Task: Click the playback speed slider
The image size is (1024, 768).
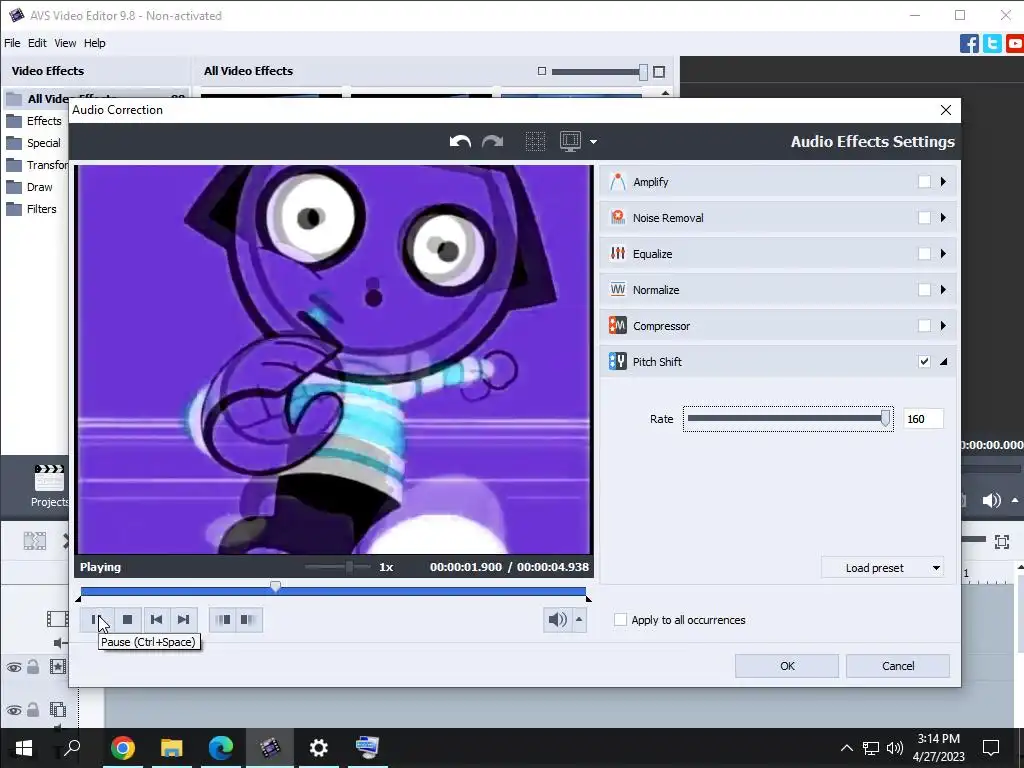Action: click(338, 567)
